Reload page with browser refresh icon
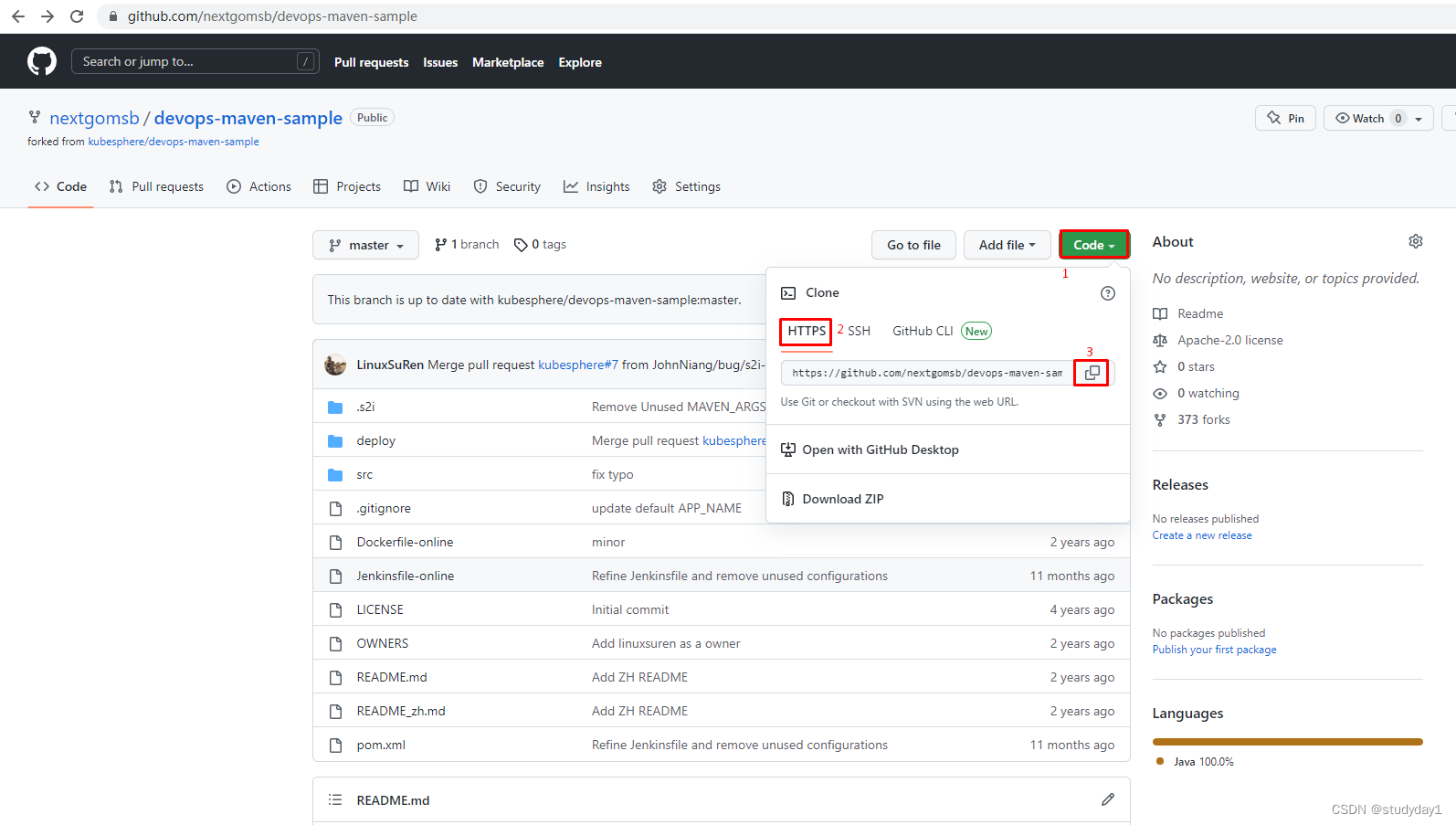Screen dimensions: 1456x825 [x=77, y=16]
